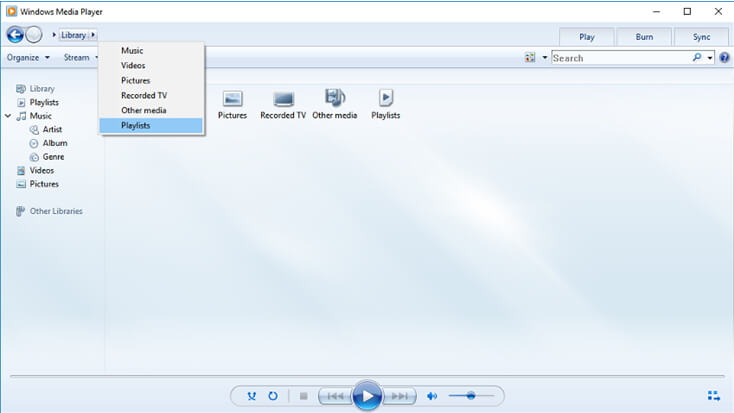Open the Stream menu
Screen dimensions: 734x413
[x=81, y=58]
